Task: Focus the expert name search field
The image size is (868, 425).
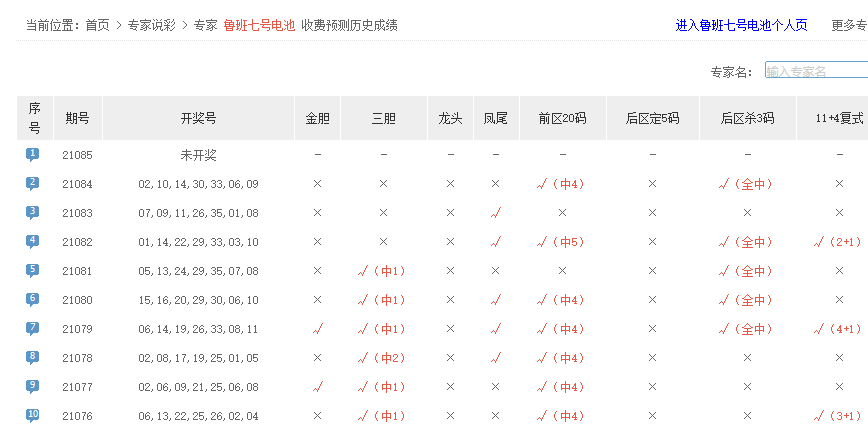Action: tap(816, 71)
